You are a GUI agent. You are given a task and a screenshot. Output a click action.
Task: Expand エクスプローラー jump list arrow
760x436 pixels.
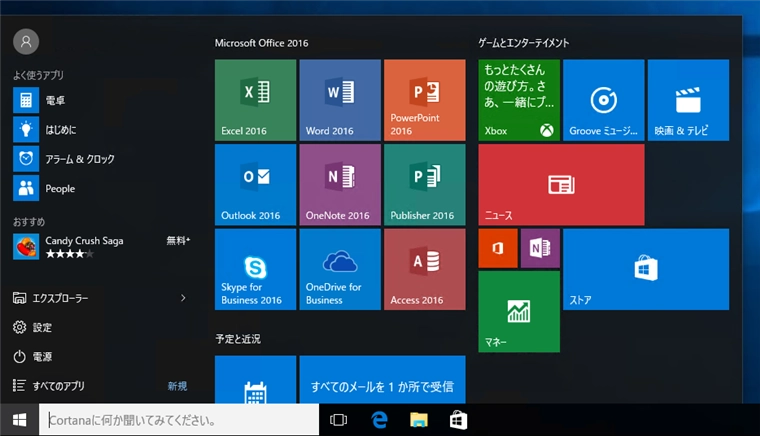(x=183, y=298)
